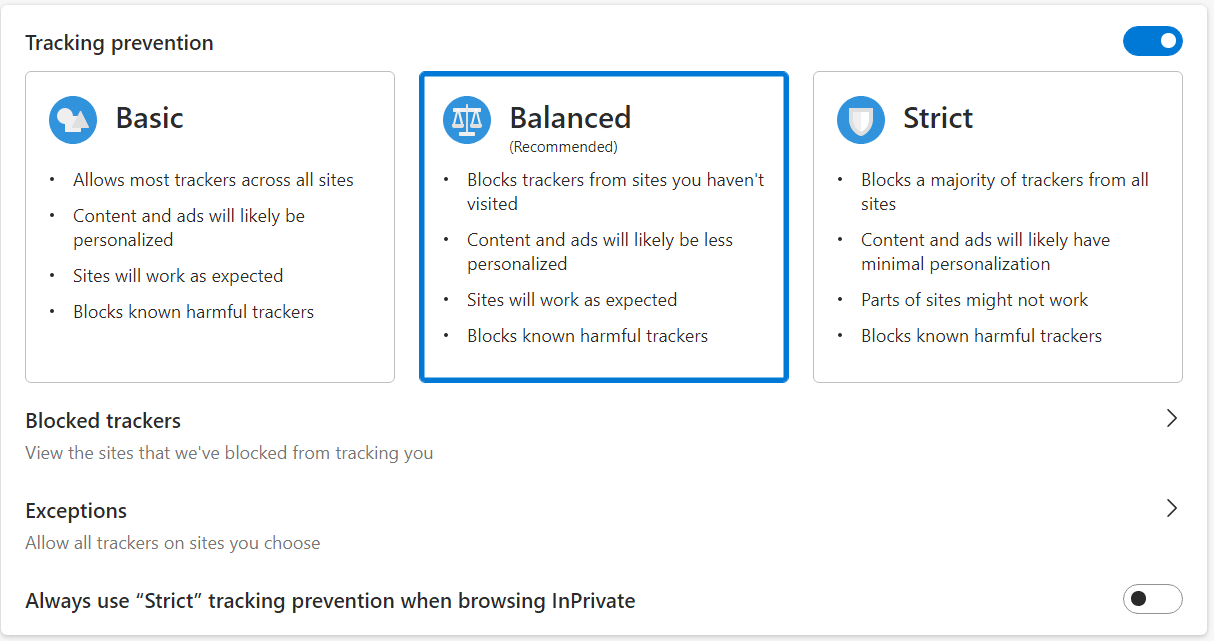Click the shield icon beside Strict heading
The height and width of the screenshot is (641, 1214).
pyautogui.click(x=861, y=117)
